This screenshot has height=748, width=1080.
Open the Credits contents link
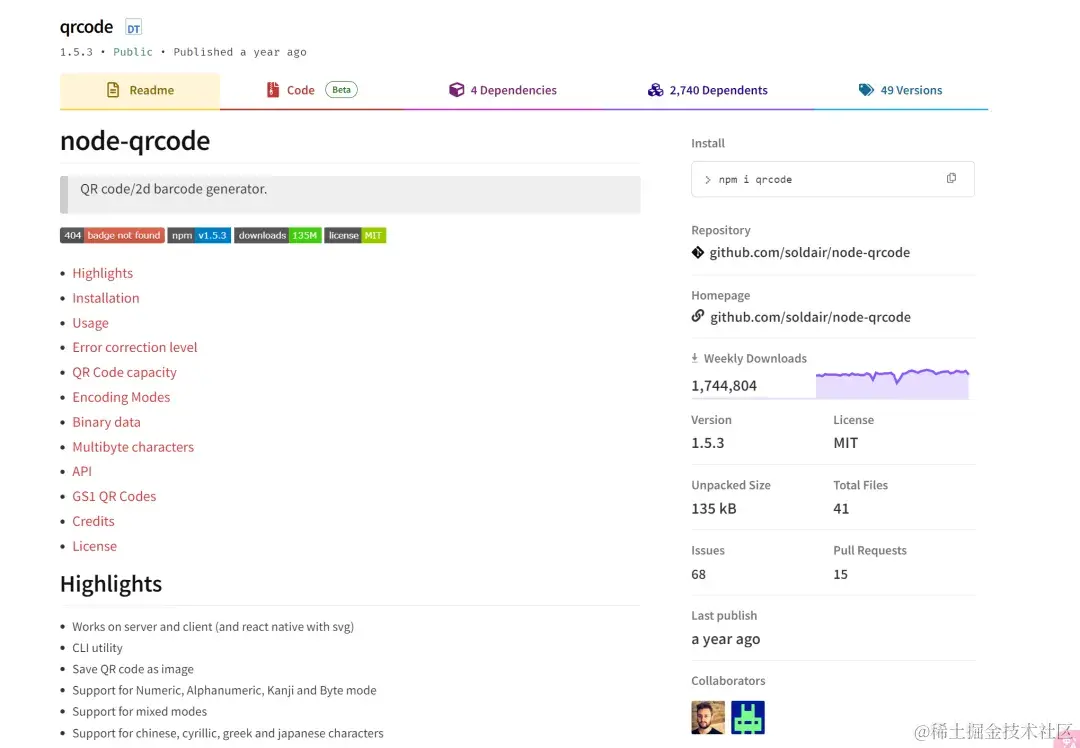[x=93, y=521]
